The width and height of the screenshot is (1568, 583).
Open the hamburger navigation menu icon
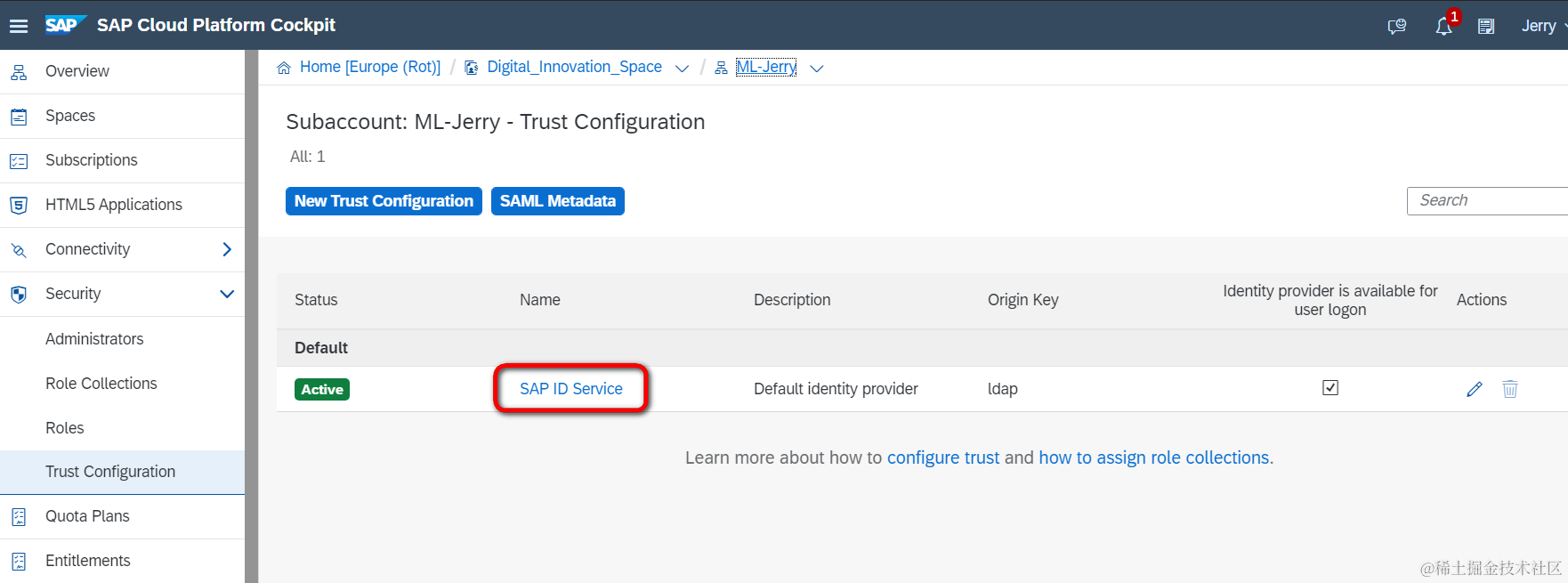(19, 26)
